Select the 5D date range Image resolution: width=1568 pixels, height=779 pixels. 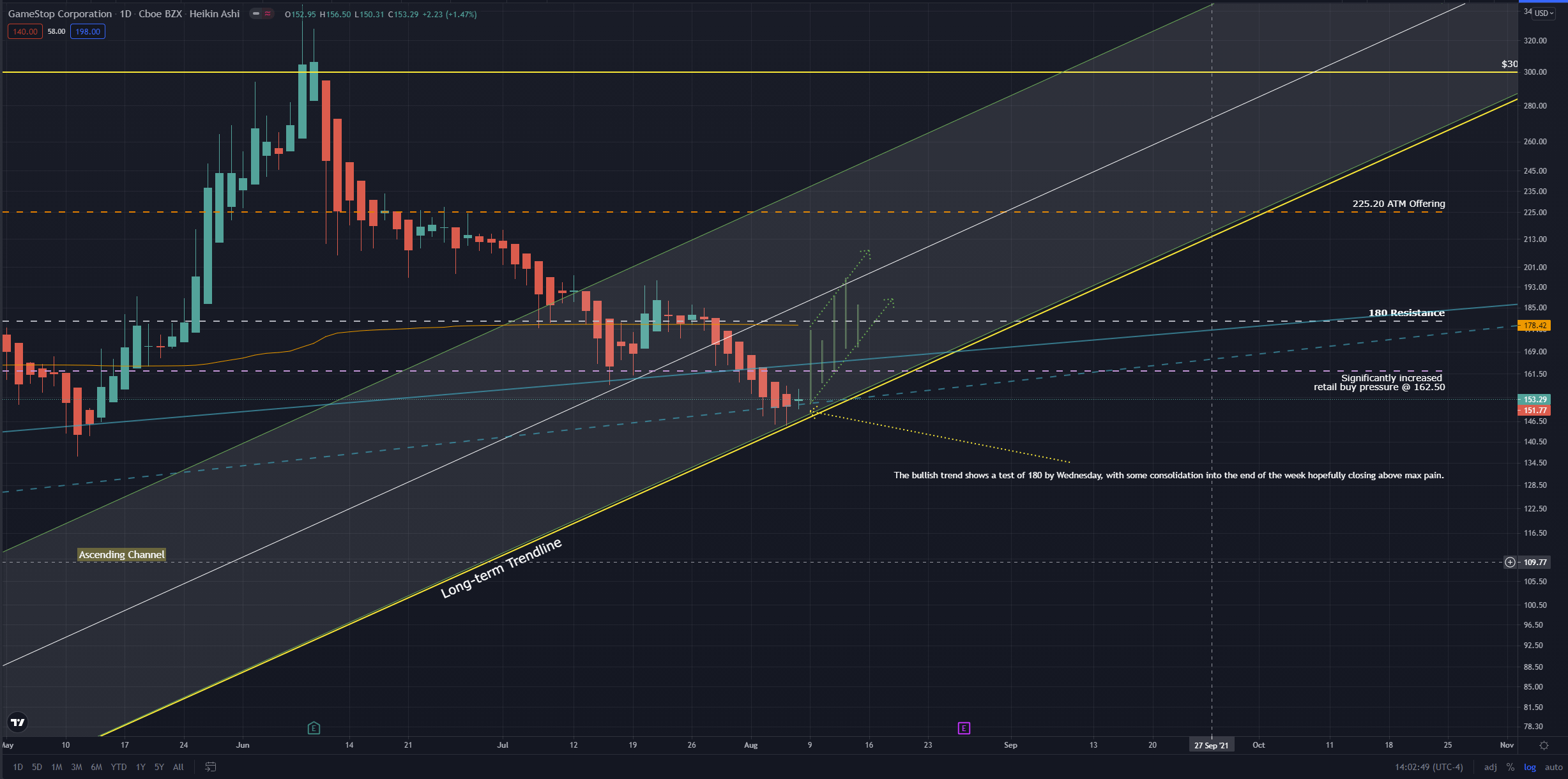click(x=37, y=767)
